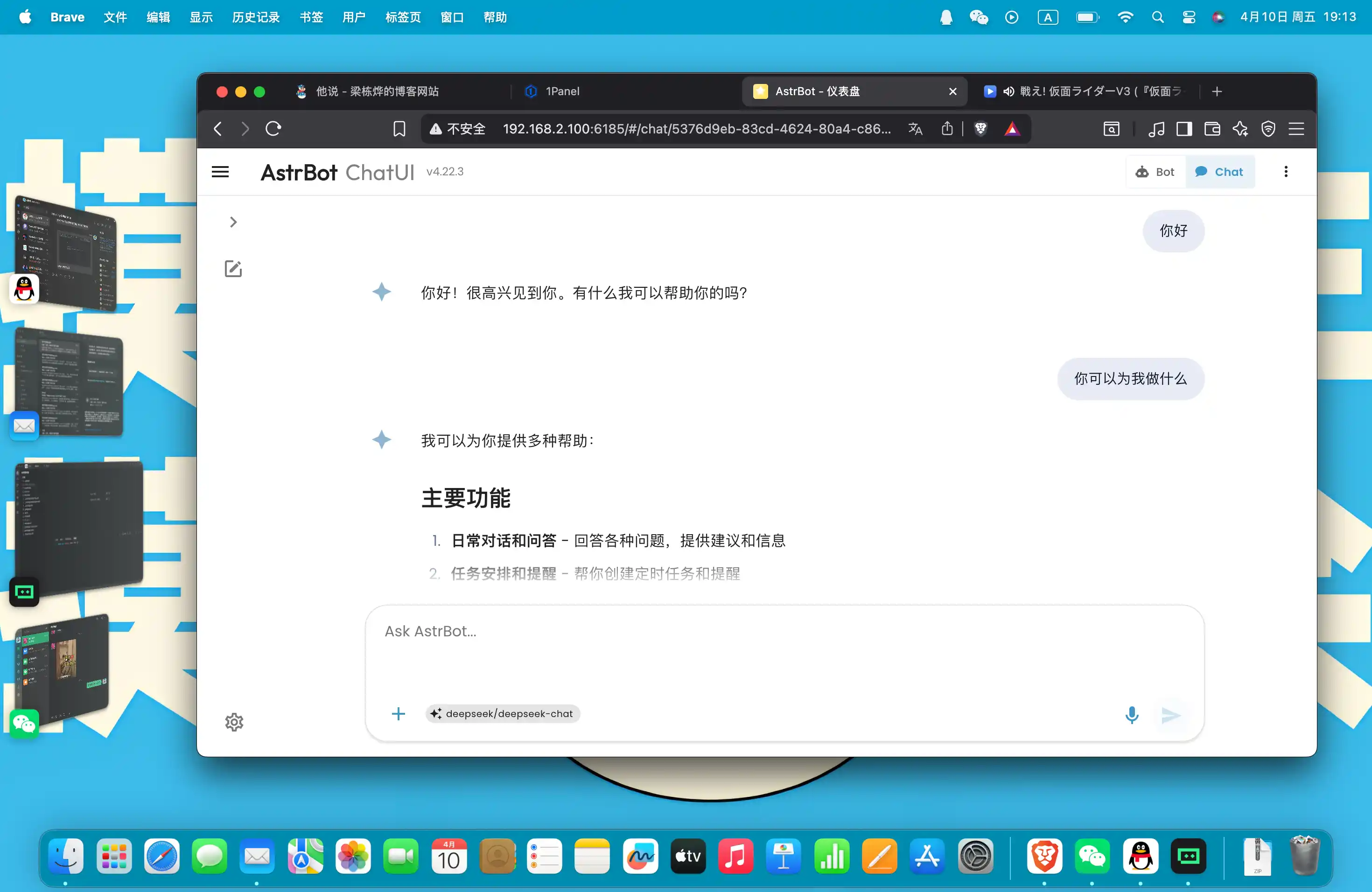Open the AstrBot settings gear icon
1372x892 pixels.
[234, 722]
